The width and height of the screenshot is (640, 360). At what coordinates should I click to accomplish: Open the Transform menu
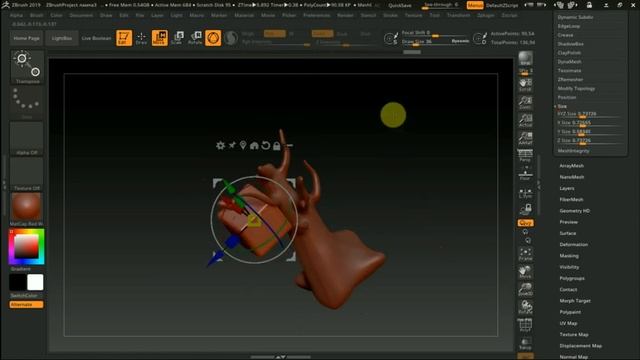[458, 15]
